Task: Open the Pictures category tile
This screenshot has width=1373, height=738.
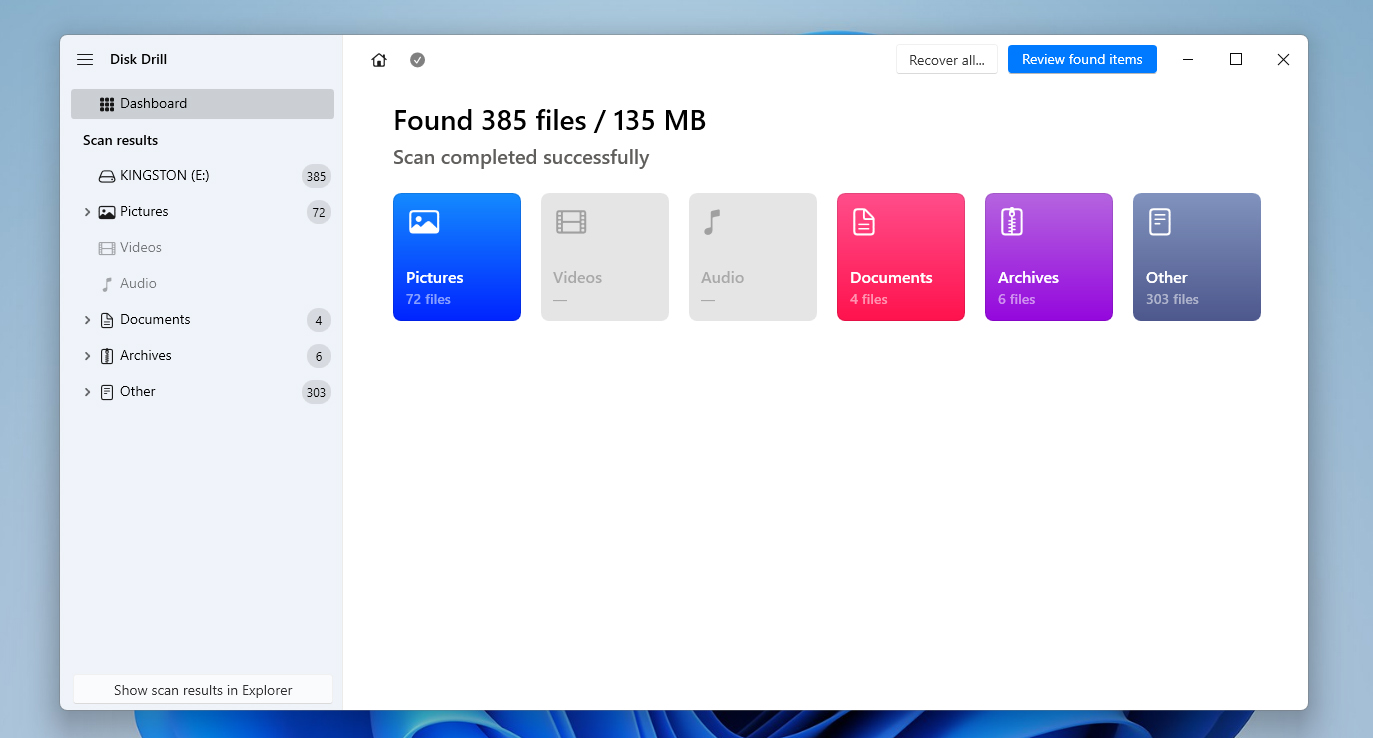Action: click(457, 257)
